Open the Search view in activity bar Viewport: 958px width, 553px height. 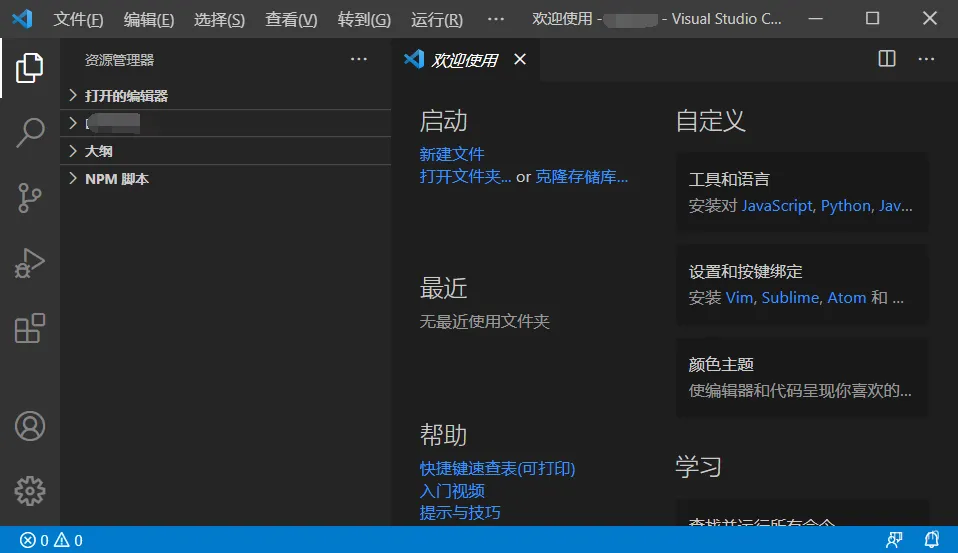click(29, 133)
